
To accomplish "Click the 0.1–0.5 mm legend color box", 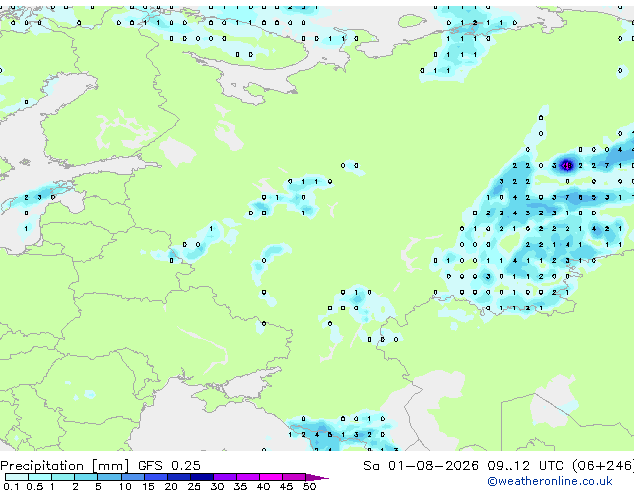I will coord(17,477).
